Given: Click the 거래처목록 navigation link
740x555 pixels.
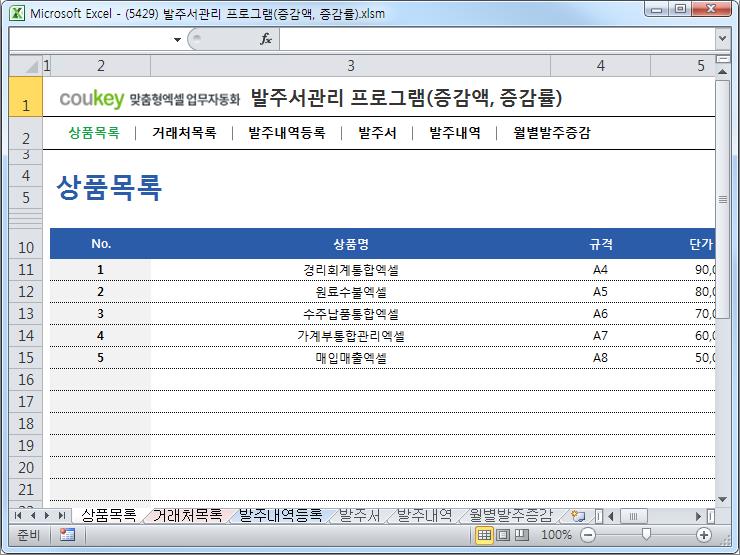Looking at the screenshot, I should point(184,133).
